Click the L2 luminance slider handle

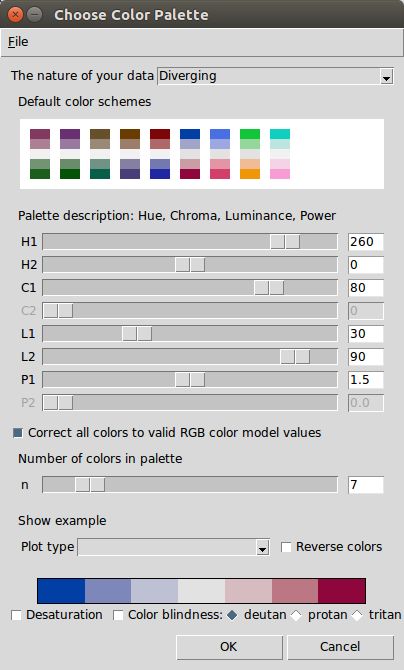click(x=295, y=357)
